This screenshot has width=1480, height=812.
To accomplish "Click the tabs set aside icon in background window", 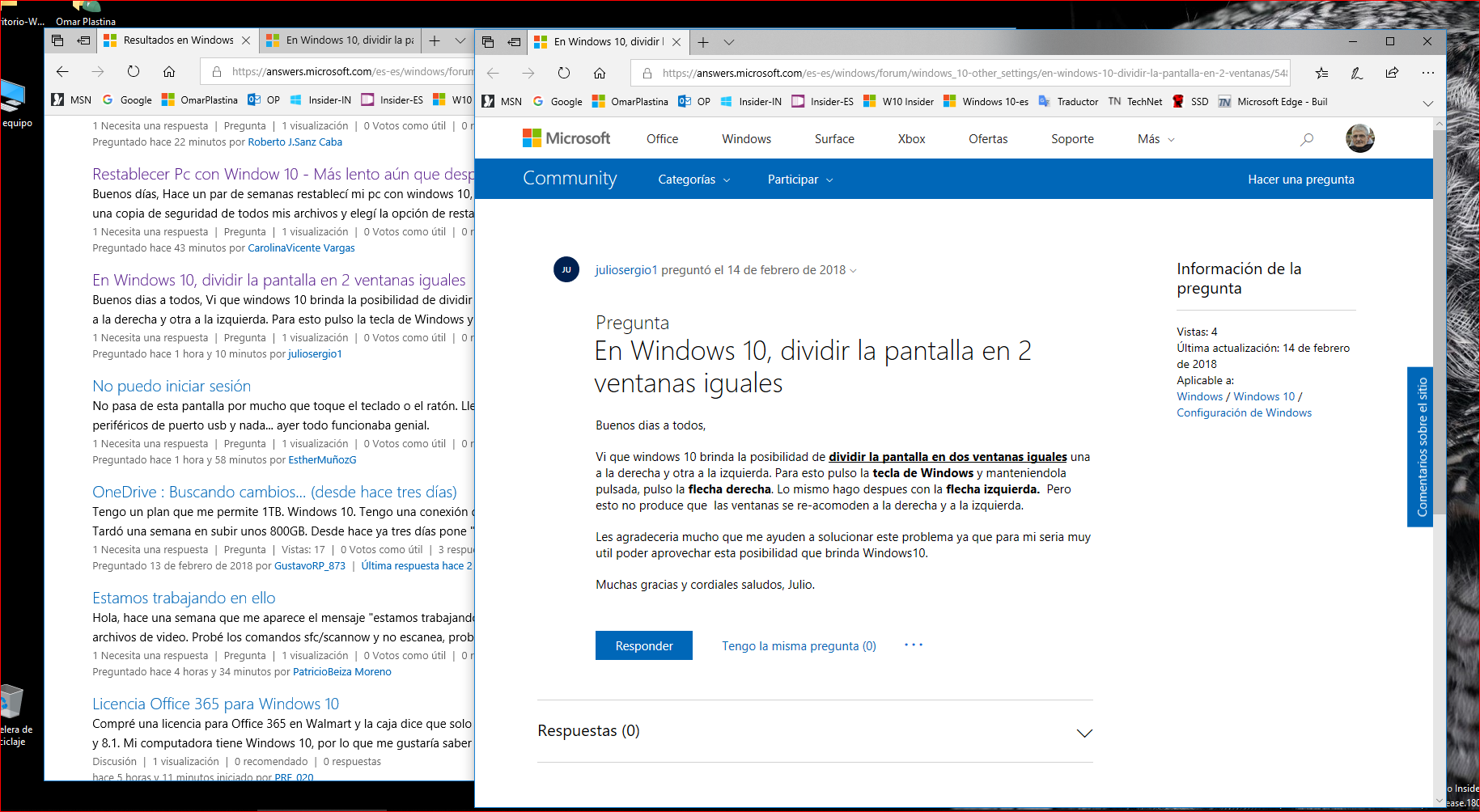I will (57, 40).
